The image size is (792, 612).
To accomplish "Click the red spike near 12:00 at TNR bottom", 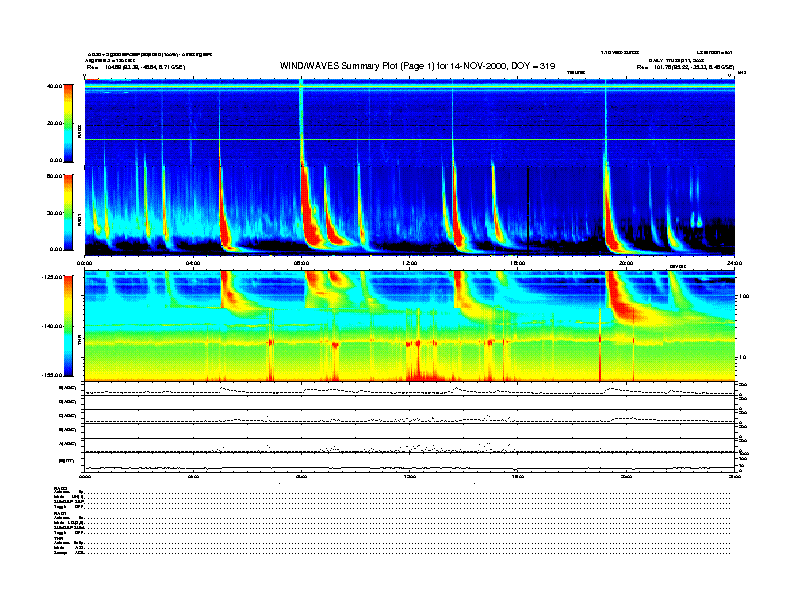I will click(417, 361).
